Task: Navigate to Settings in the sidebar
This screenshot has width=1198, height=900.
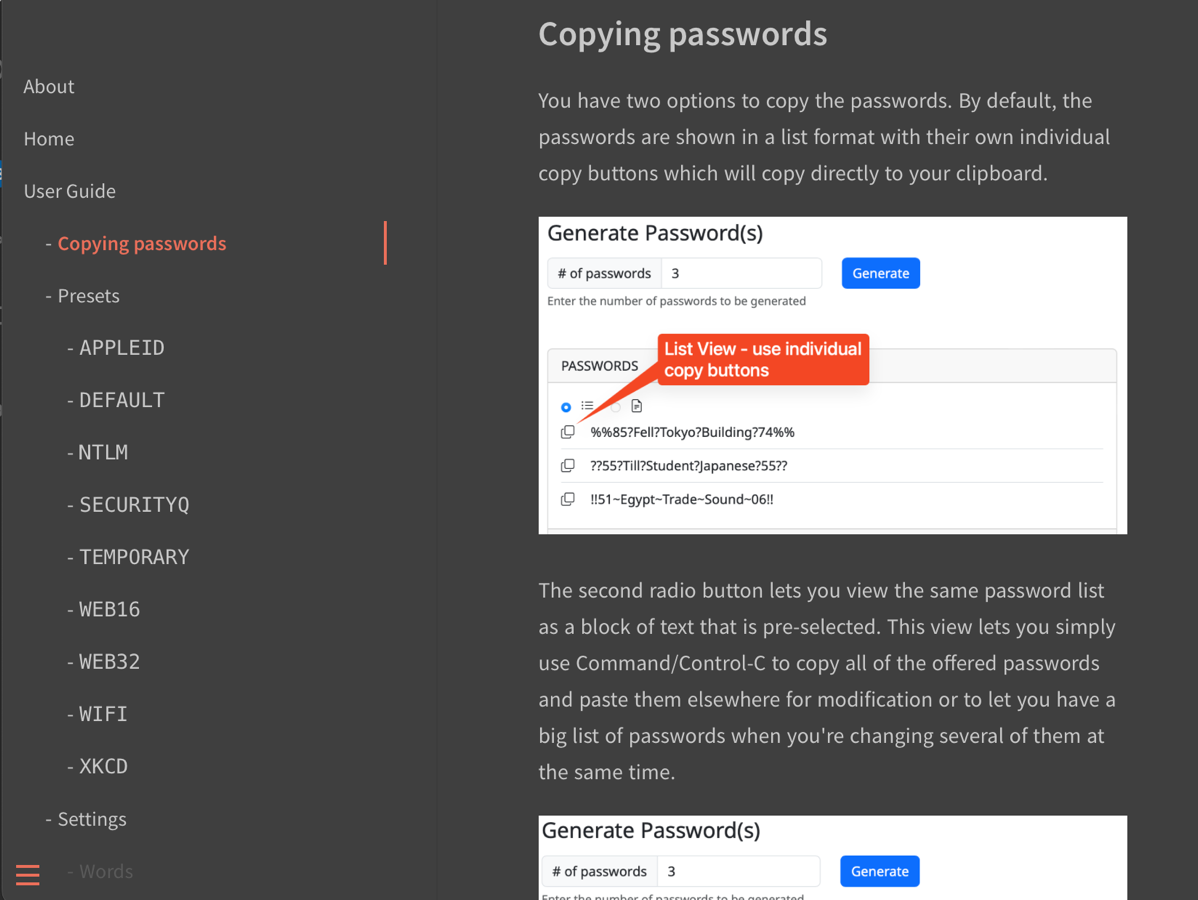Action: [92, 819]
